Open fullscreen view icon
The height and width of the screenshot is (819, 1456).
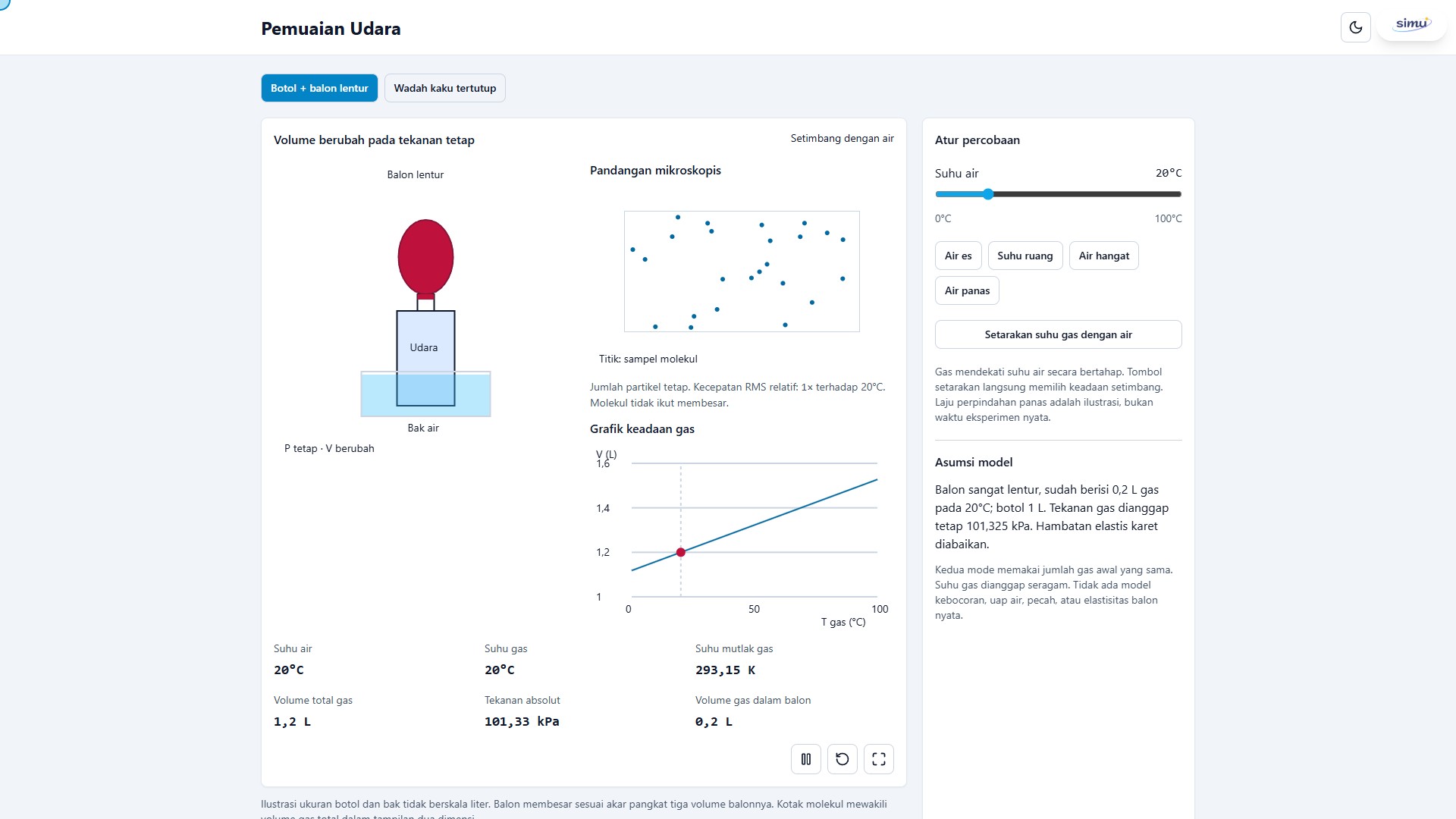coord(878,759)
